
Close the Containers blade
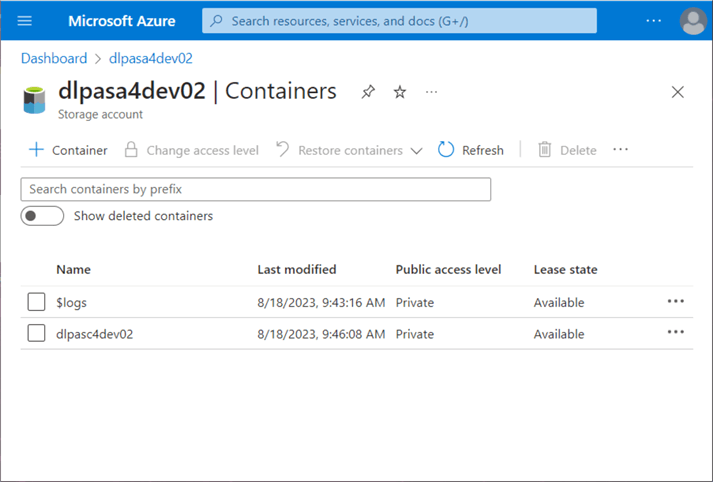click(678, 92)
